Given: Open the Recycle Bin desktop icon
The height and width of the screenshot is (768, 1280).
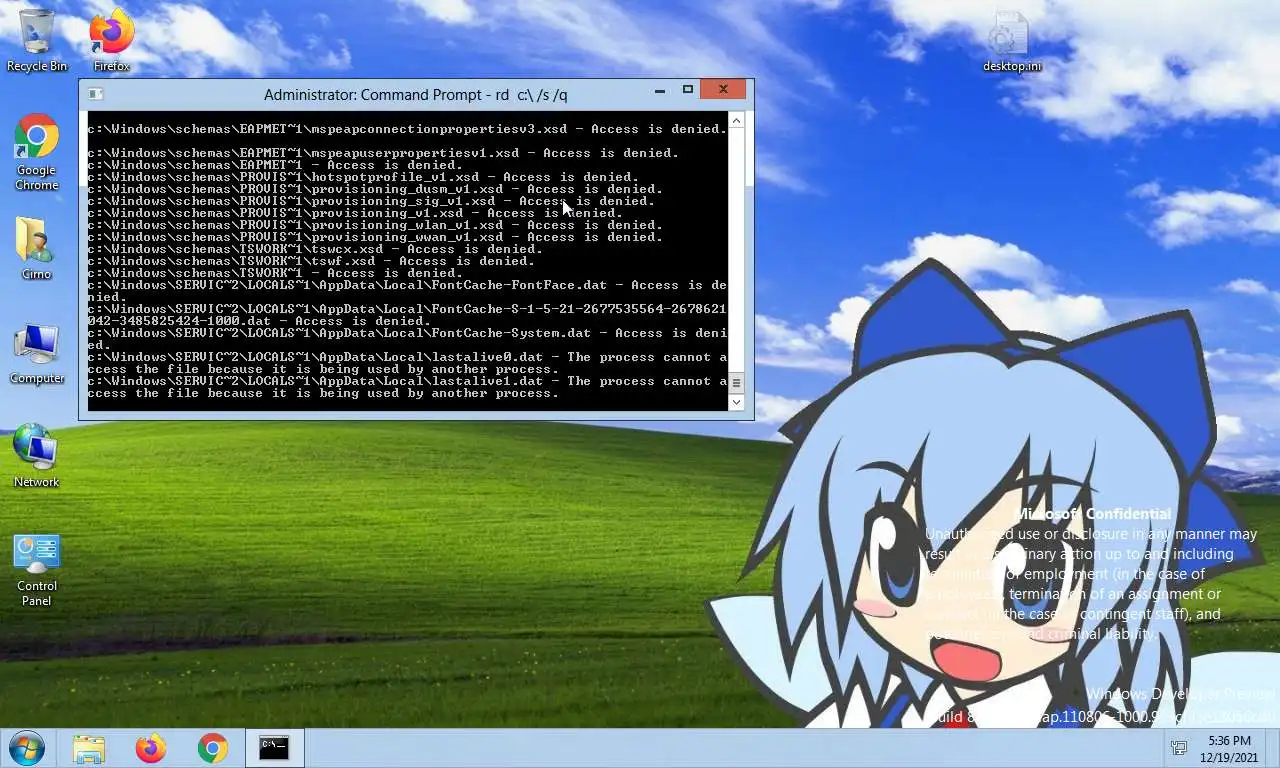Looking at the screenshot, I should [37, 41].
